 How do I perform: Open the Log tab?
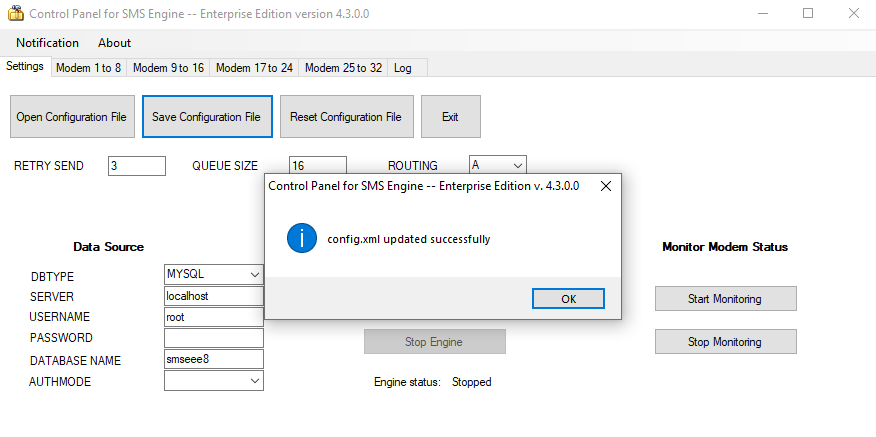pos(403,68)
